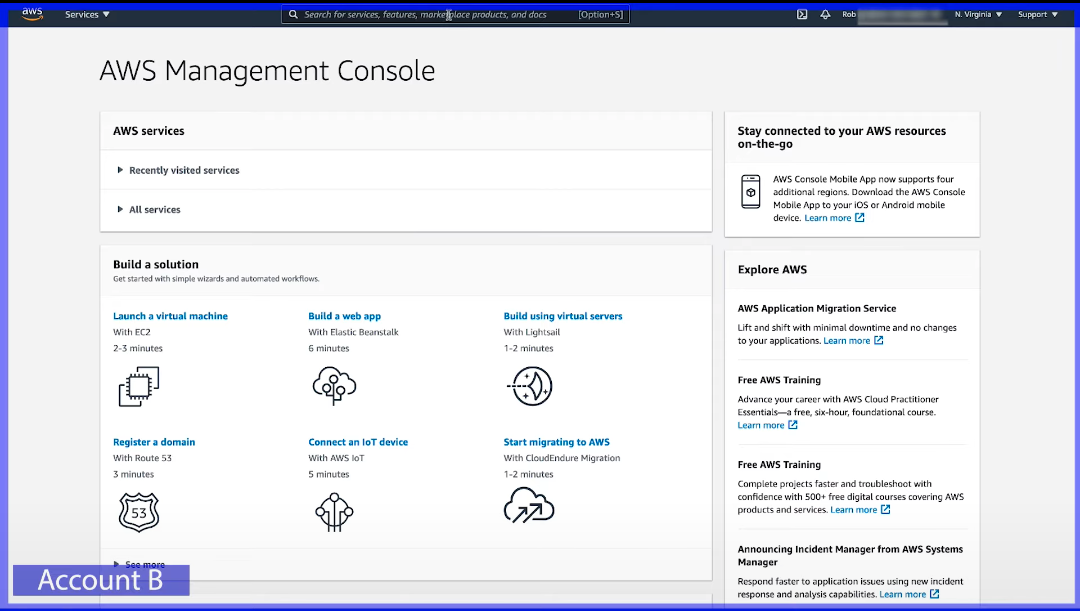Click the Route 53 shield icon

[139, 511]
